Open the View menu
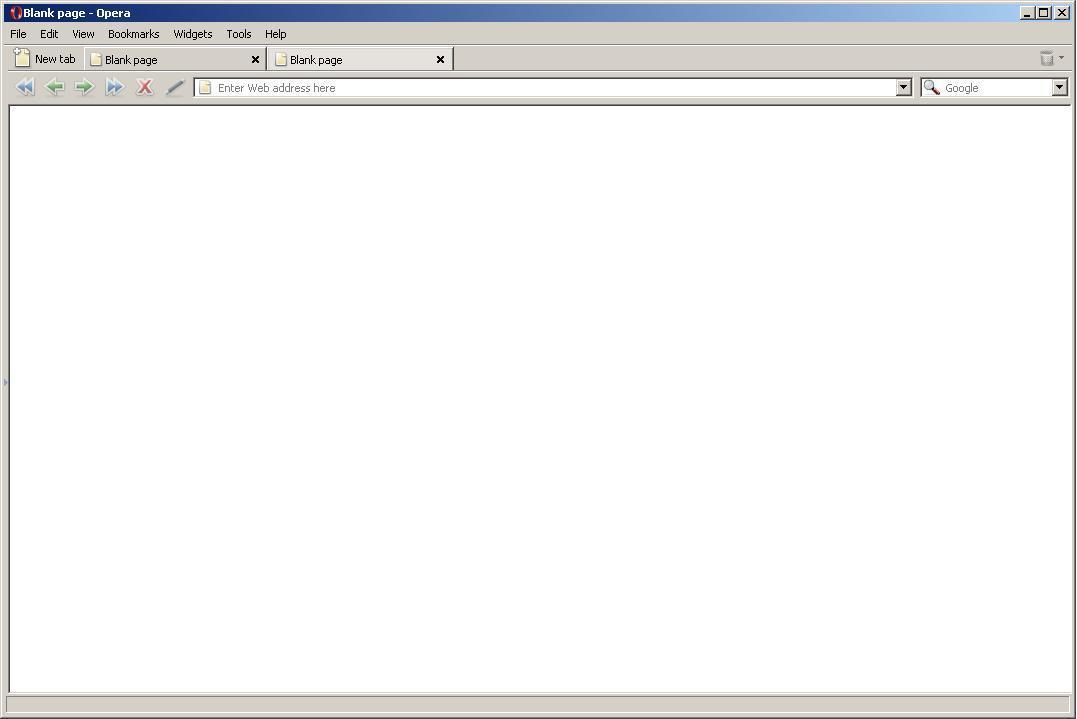 [83, 34]
